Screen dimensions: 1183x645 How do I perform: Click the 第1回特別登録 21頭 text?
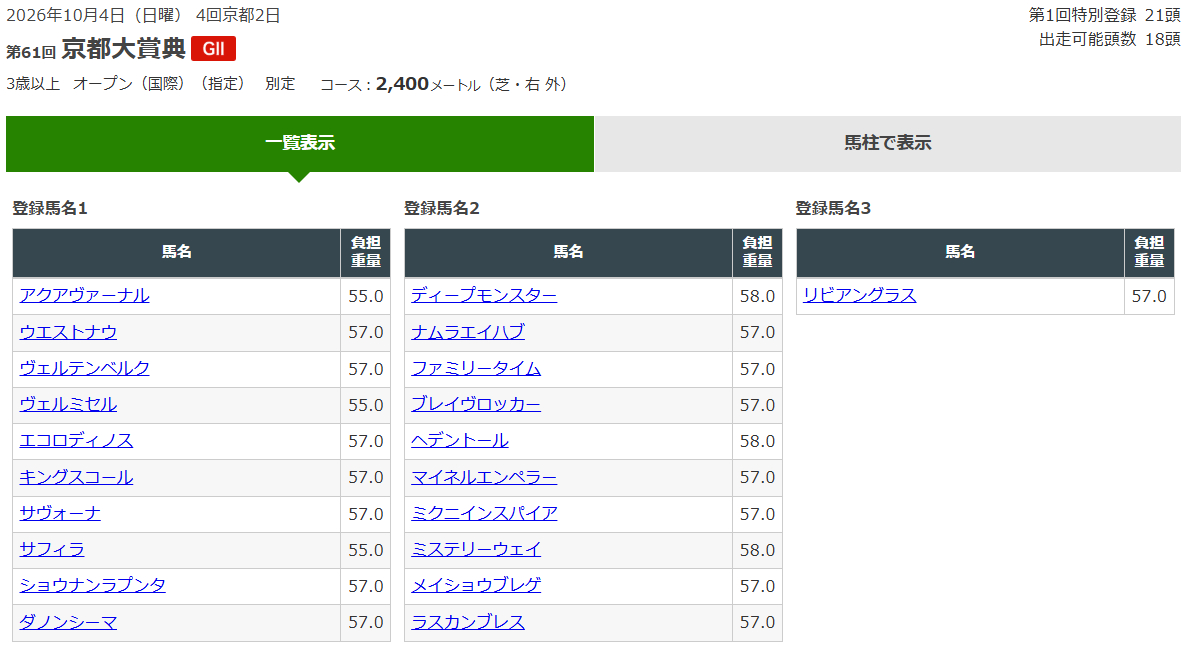tap(1105, 15)
